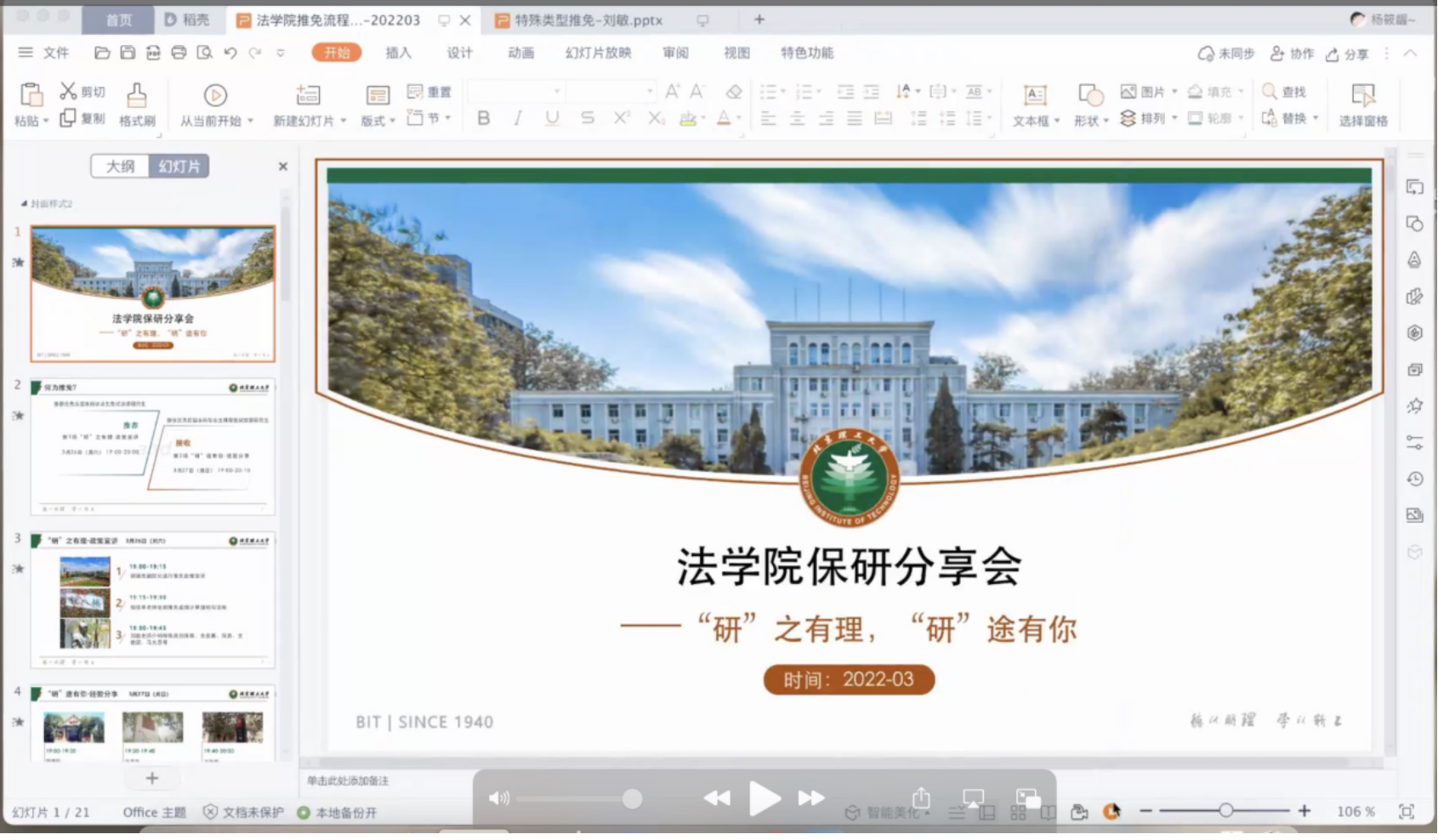This screenshot has height=840, width=1438.
Task: Click the zoom slider handle
Action: (x=1225, y=811)
